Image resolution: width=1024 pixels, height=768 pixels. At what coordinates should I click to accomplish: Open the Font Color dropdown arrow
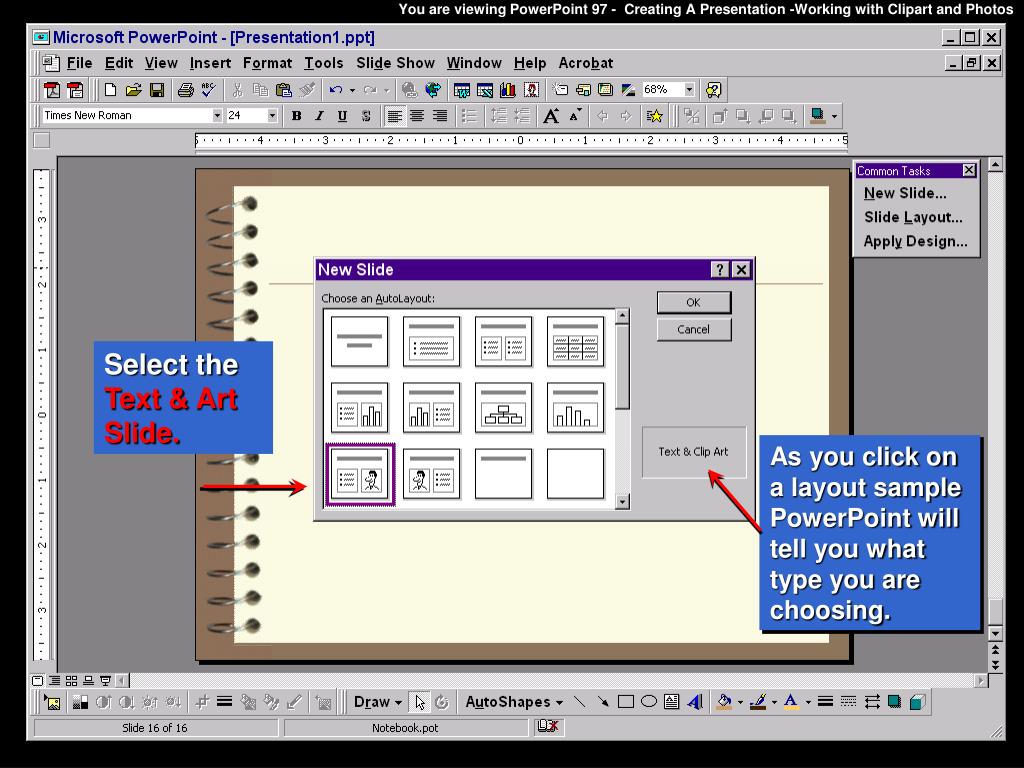pos(808,703)
